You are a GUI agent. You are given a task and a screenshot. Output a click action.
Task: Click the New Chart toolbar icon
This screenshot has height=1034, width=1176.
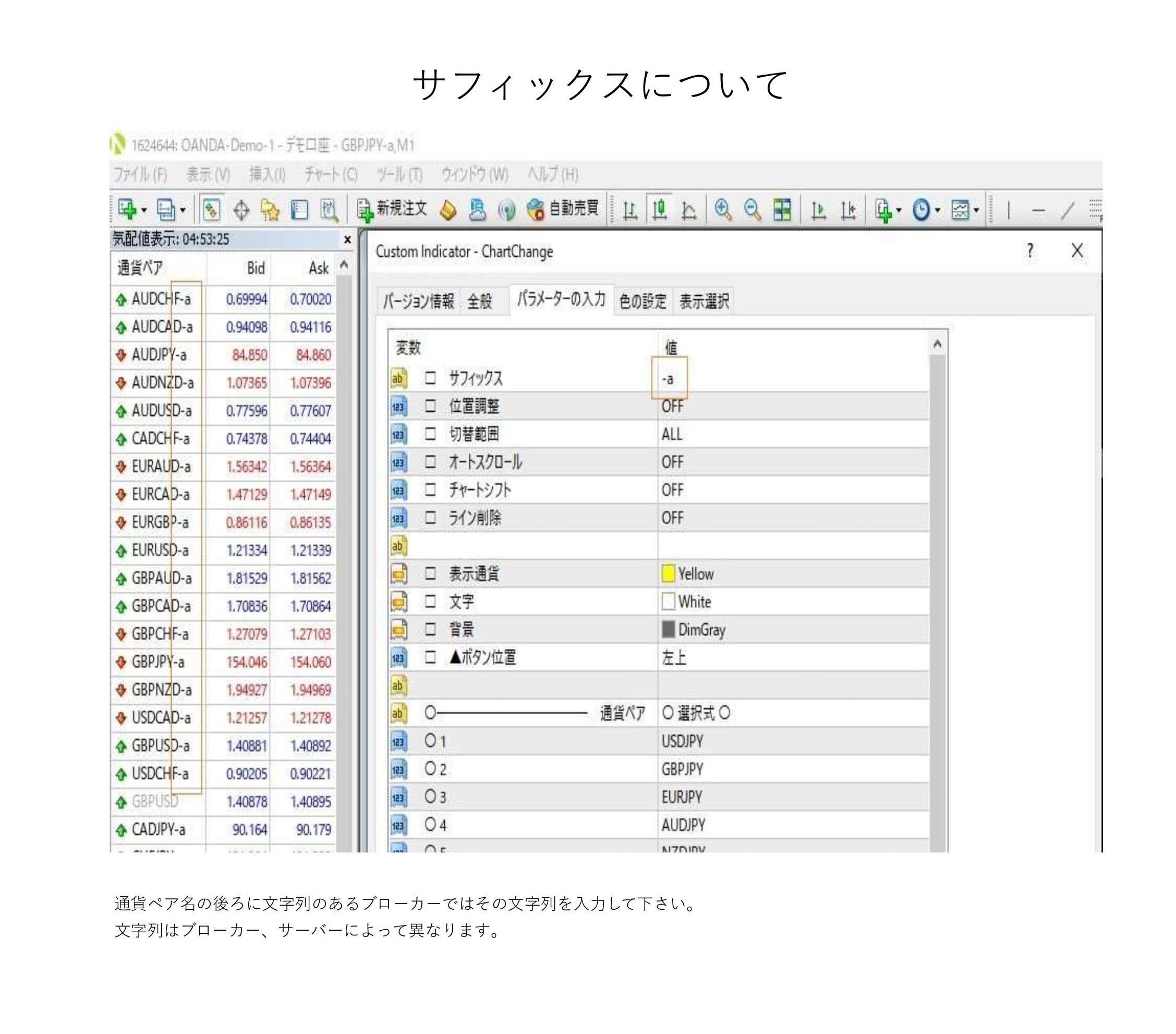pos(127,209)
